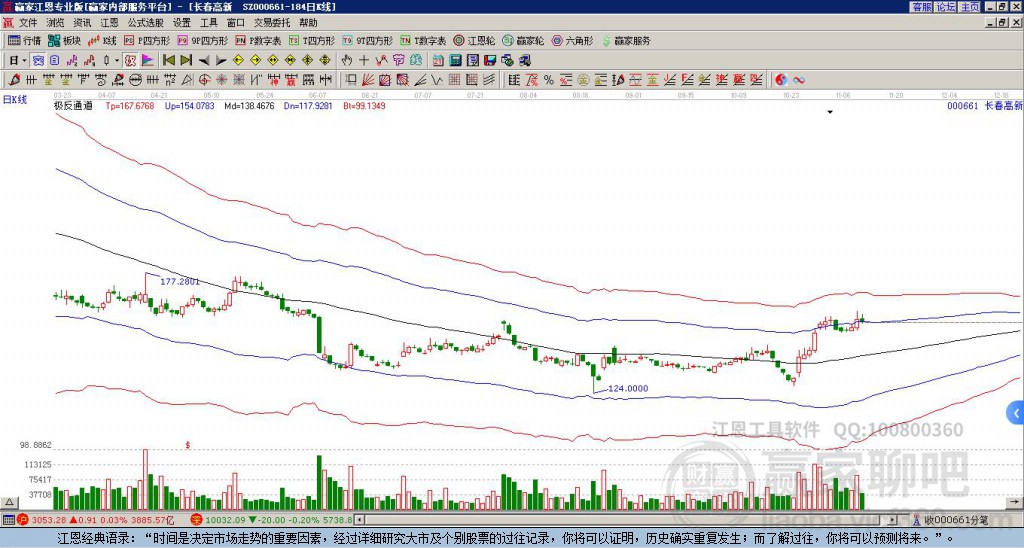Viewport: 1024px width, 548px height.
Task: Click the 极反通道 indicator name
Action: coord(73,106)
